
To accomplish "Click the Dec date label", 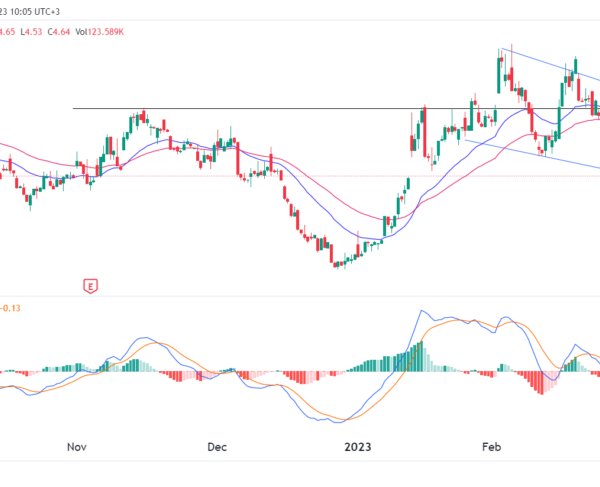I will [217, 447].
